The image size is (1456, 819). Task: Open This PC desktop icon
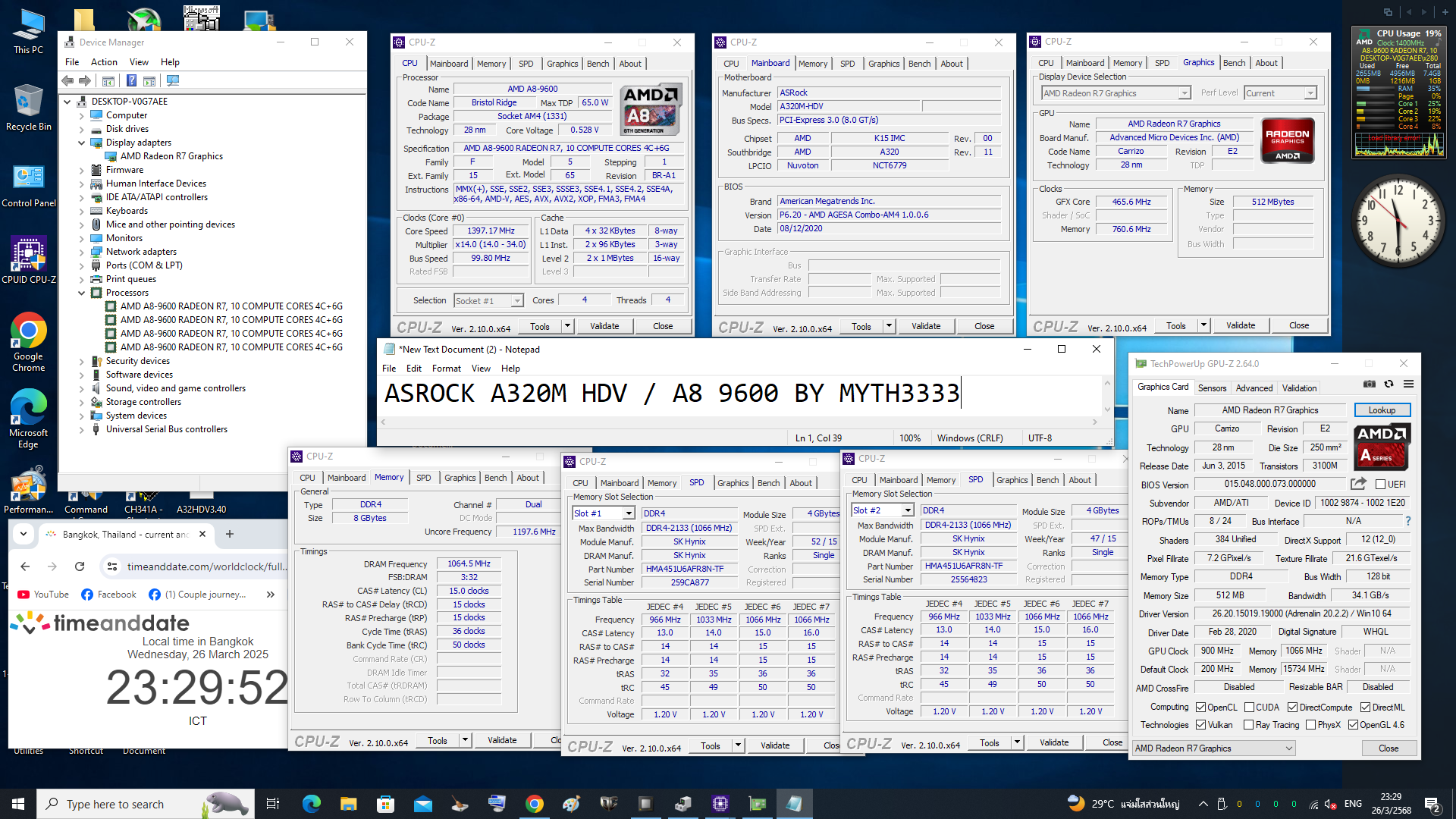29,32
